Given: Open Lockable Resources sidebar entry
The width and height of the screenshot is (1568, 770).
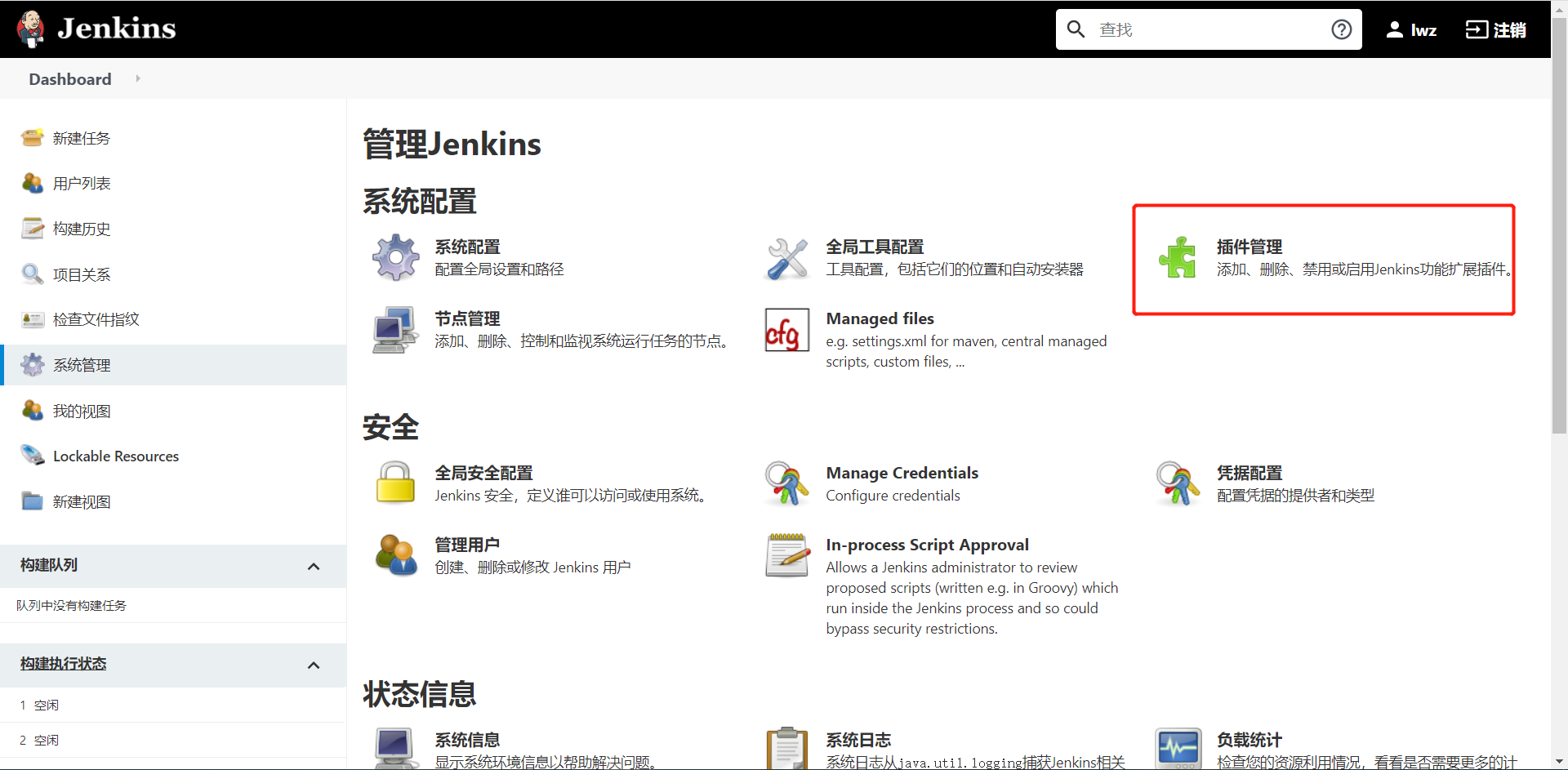Looking at the screenshot, I should coord(116,456).
